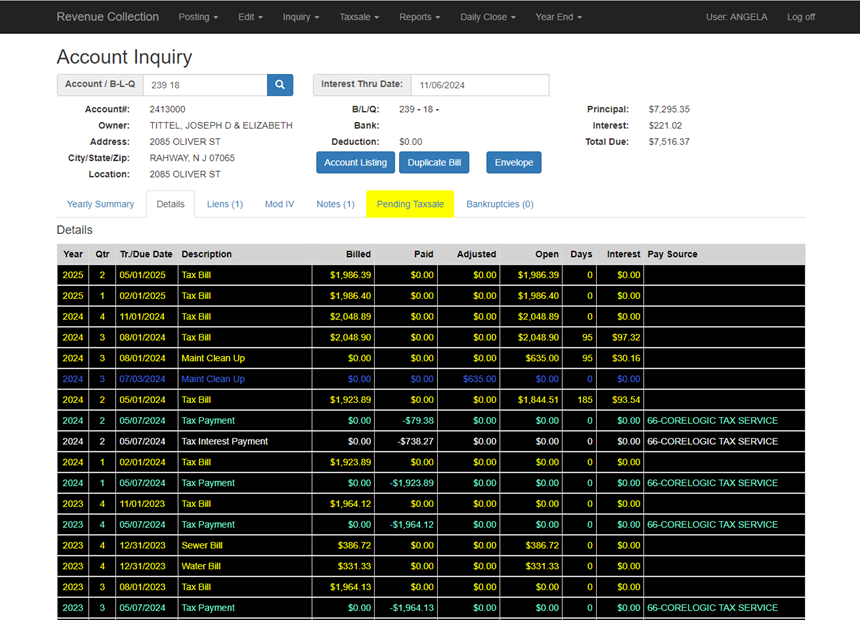Click the Interest Thru Date field

pos(480,85)
